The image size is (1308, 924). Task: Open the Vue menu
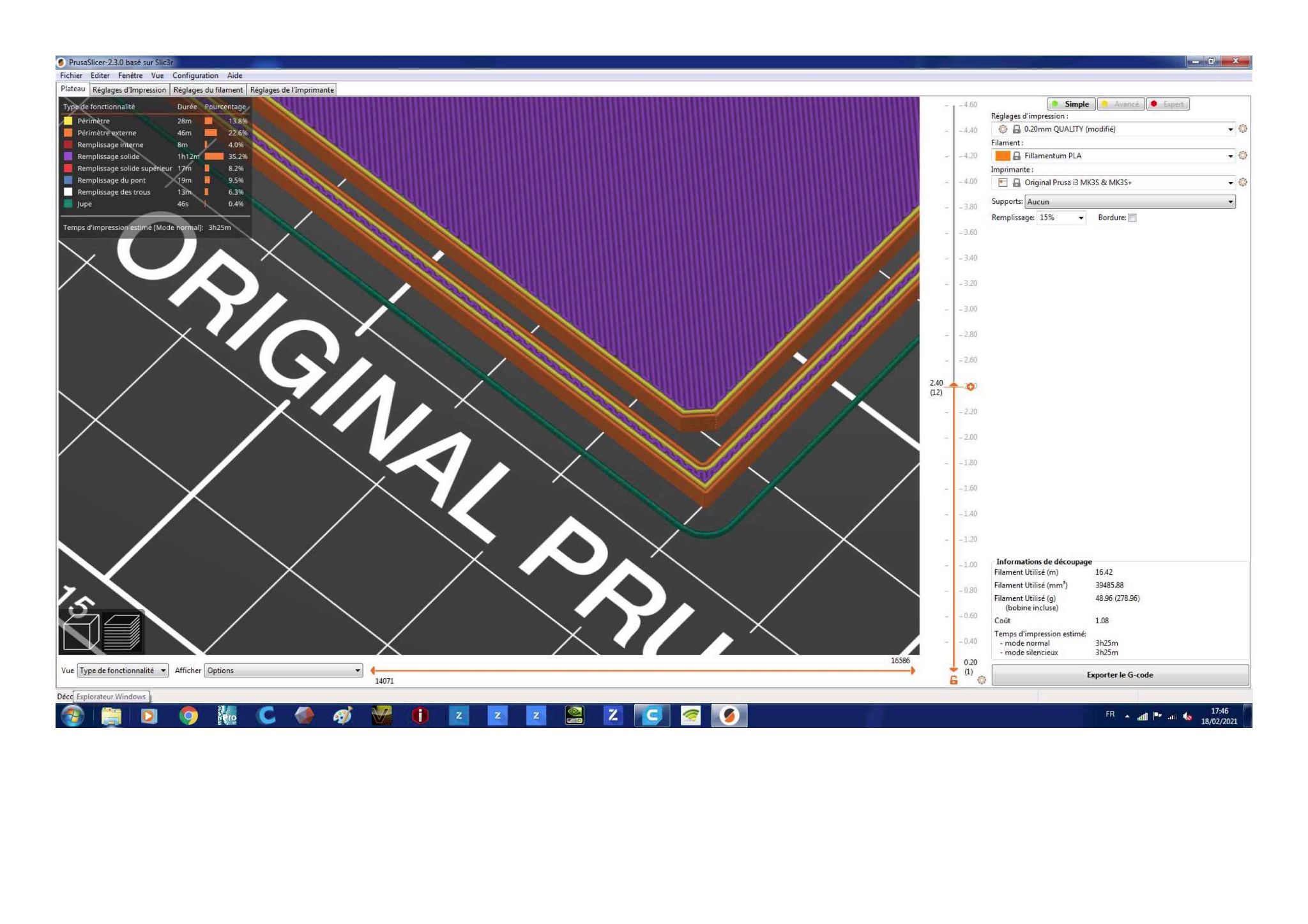pyautogui.click(x=157, y=75)
